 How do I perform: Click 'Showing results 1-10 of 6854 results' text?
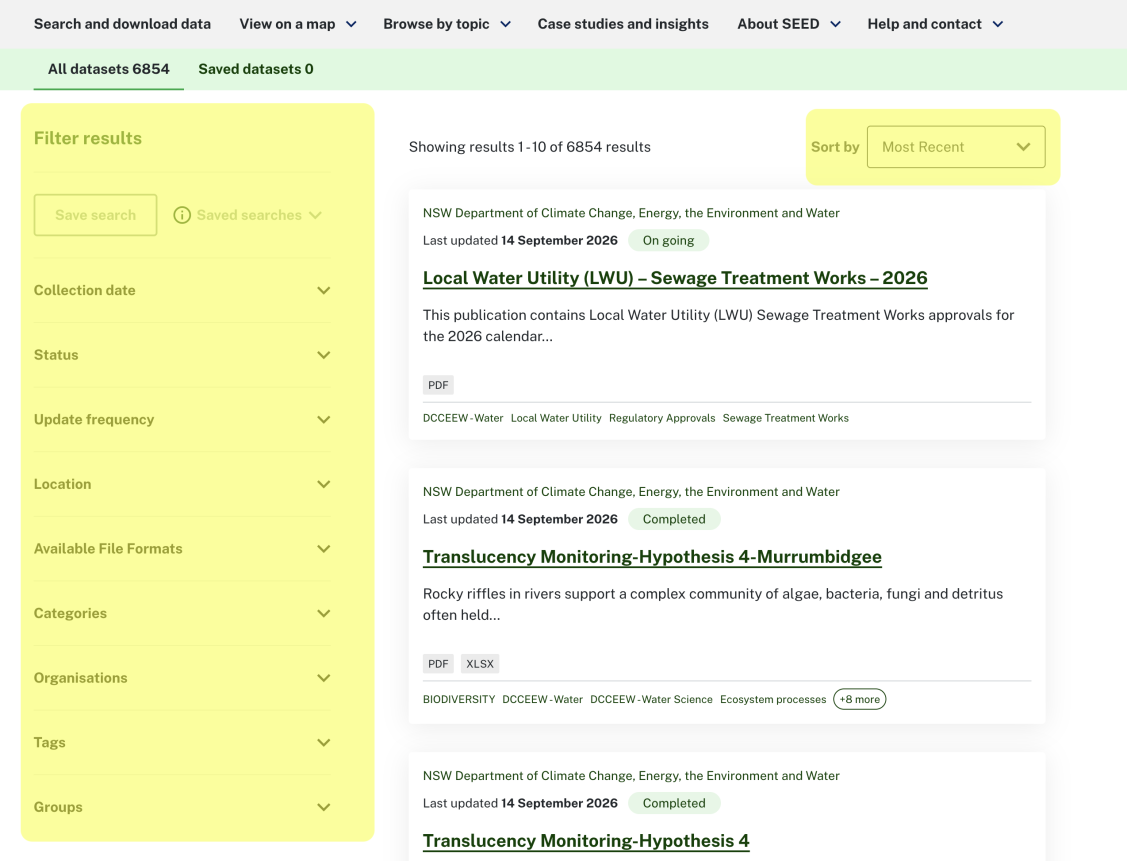[x=530, y=147]
